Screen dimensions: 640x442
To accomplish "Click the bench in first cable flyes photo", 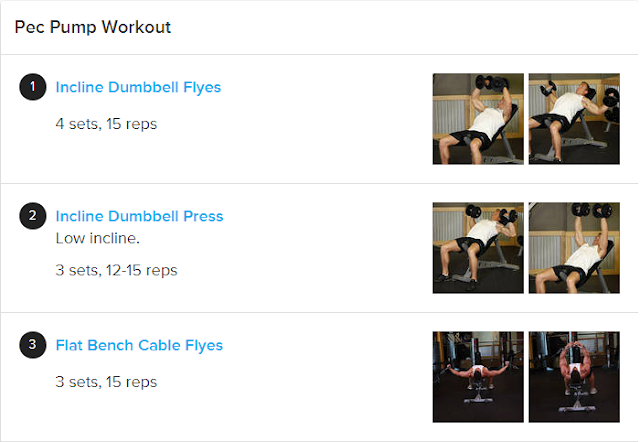I will [x=477, y=407].
